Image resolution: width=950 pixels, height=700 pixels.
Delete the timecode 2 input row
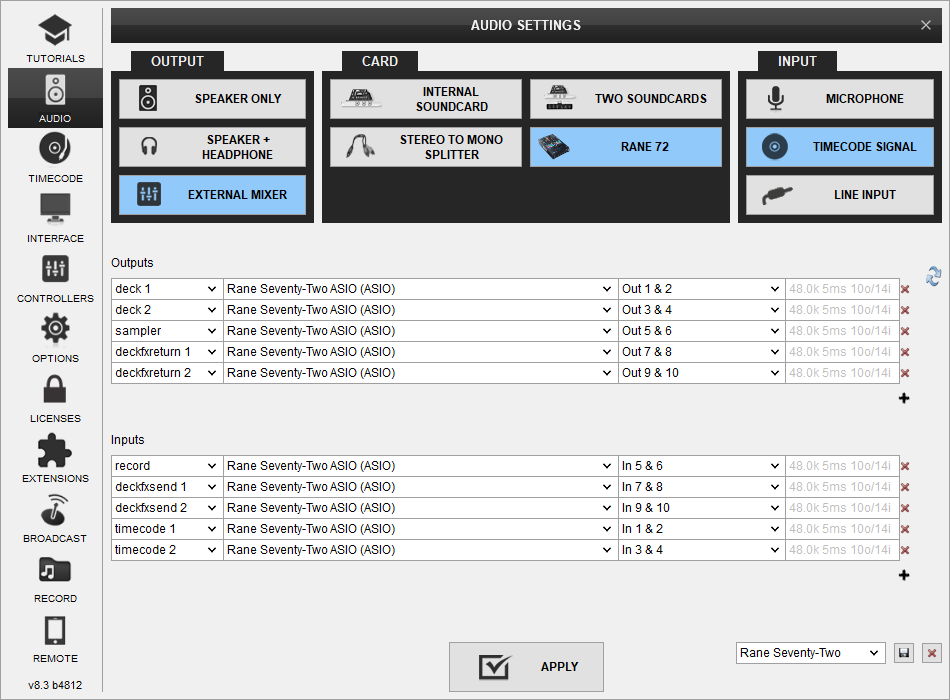click(x=905, y=550)
